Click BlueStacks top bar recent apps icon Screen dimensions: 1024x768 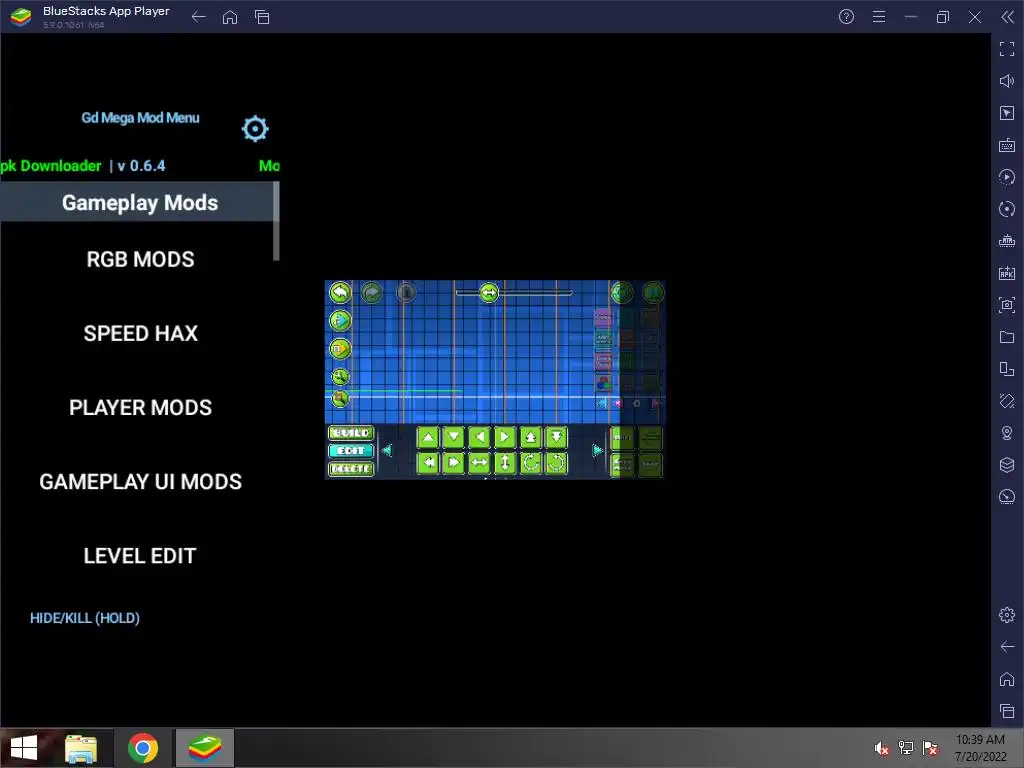click(262, 17)
